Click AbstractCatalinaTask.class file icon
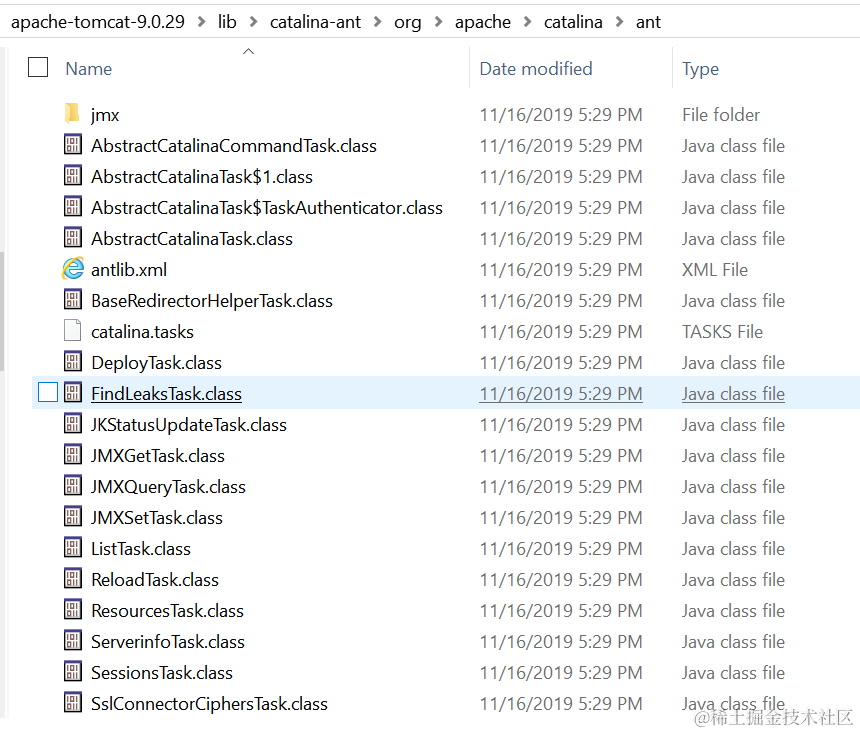The width and height of the screenshot is (860, 734). coord(72,238)
